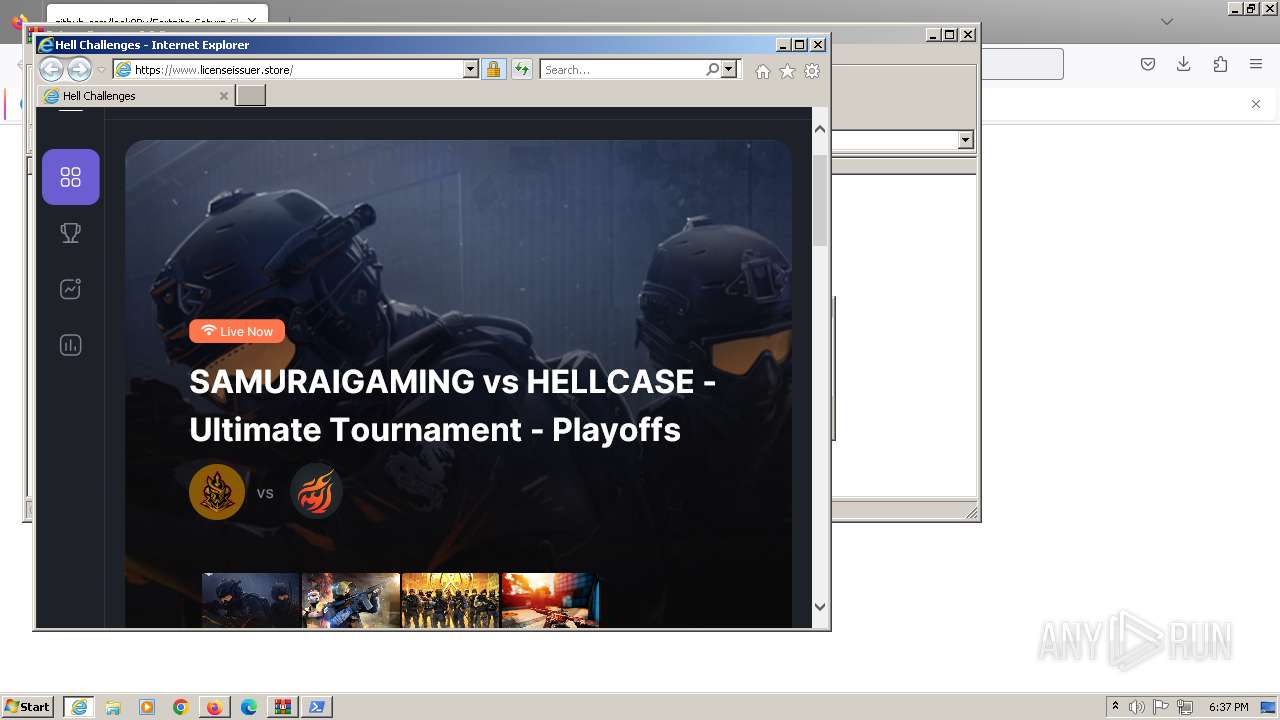This screenshot has width=1280, height=720.
Task: Click the vertical scrollbar thumb
Action: coord(820,201)
